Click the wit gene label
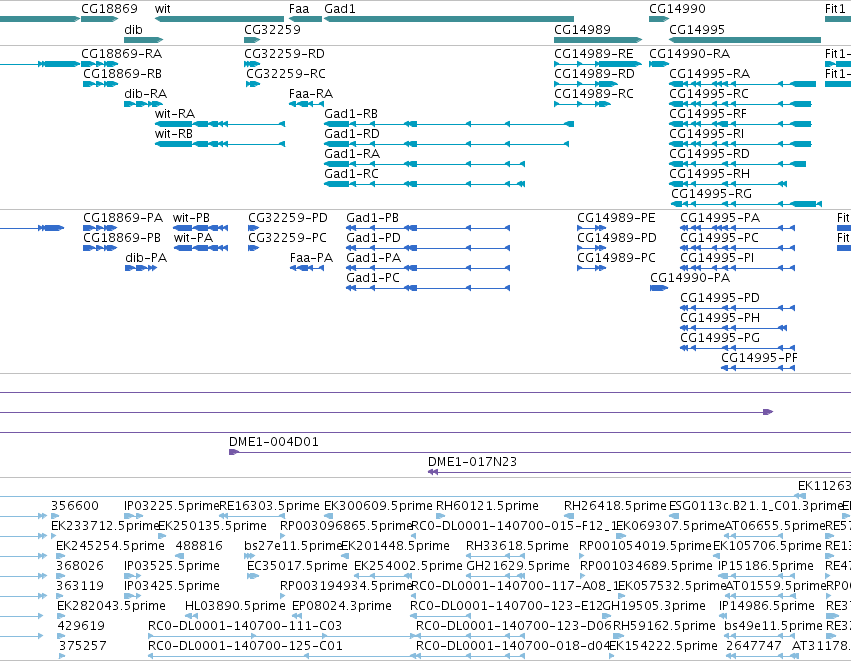This screenshot has width=851, height=661. click(162, 9)
